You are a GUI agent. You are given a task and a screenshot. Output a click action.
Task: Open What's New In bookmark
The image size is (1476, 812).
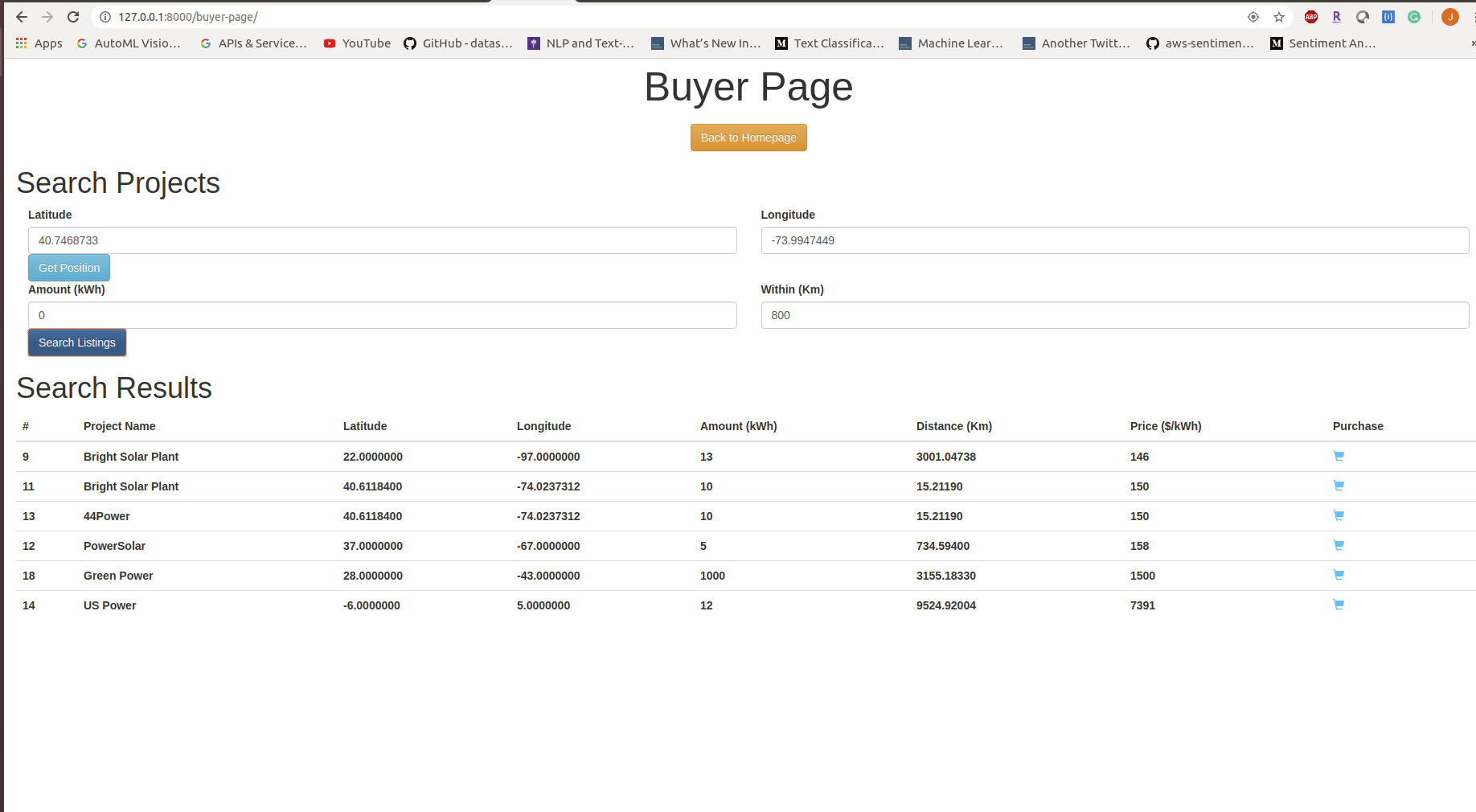706,43
